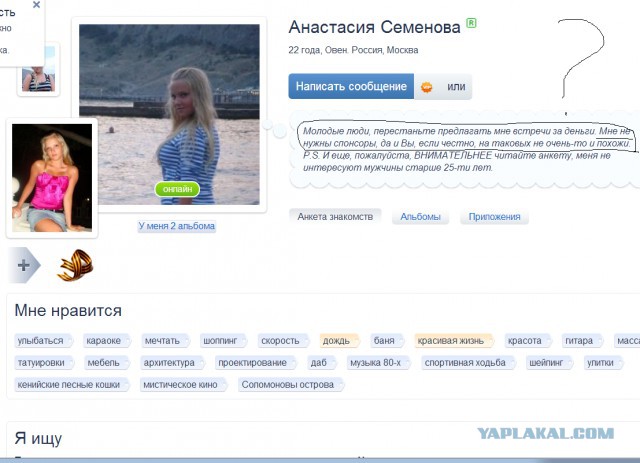Select the 'мечтать' interest tag

[x=165, y=341]
